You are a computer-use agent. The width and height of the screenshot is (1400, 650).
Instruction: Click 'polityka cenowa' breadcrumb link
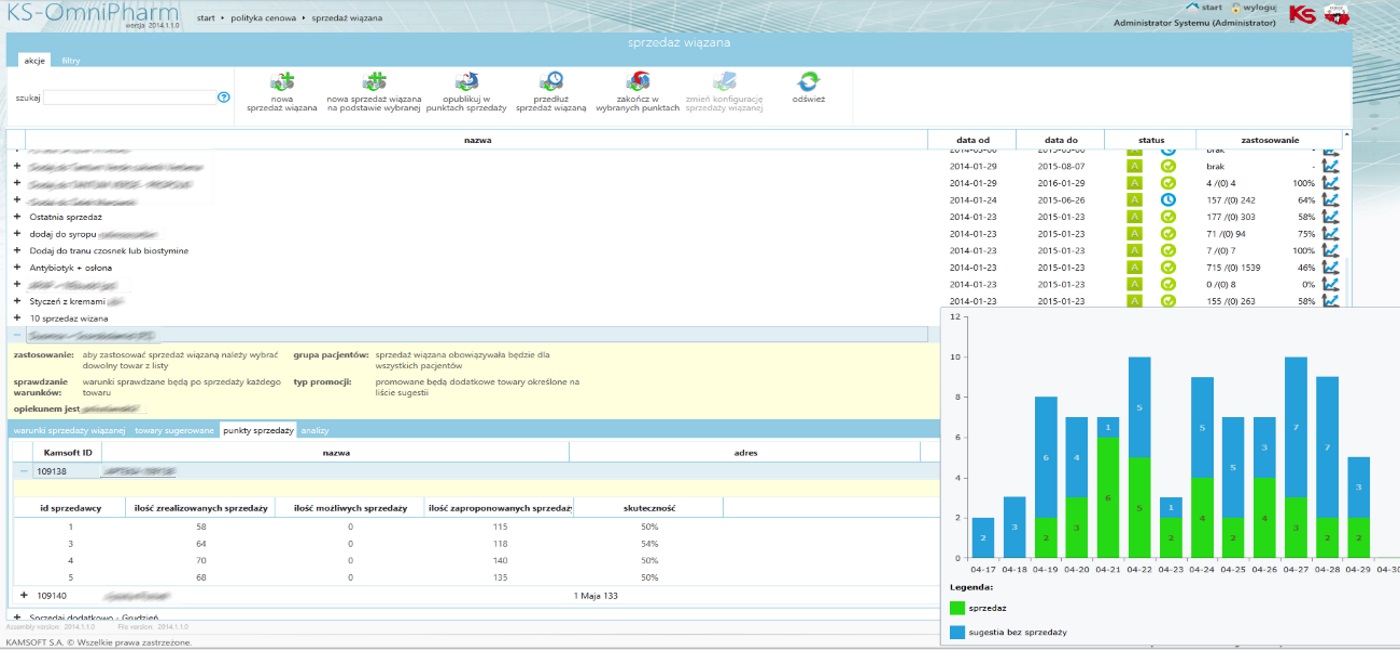click(261, 18)
